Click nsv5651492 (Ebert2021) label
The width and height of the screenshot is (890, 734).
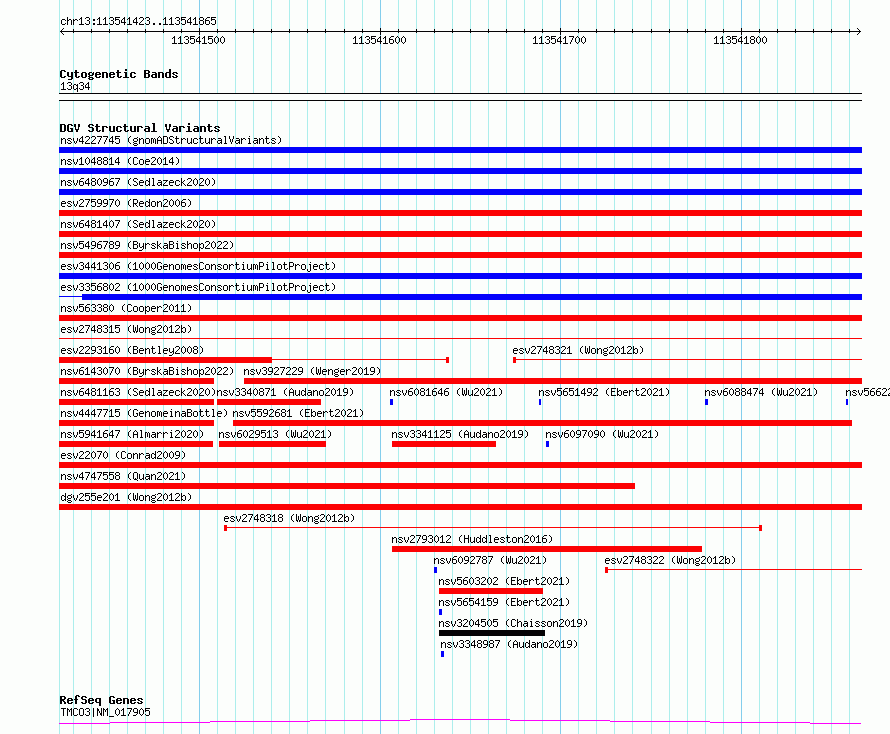pyautogui.click(x=604, y=392)
